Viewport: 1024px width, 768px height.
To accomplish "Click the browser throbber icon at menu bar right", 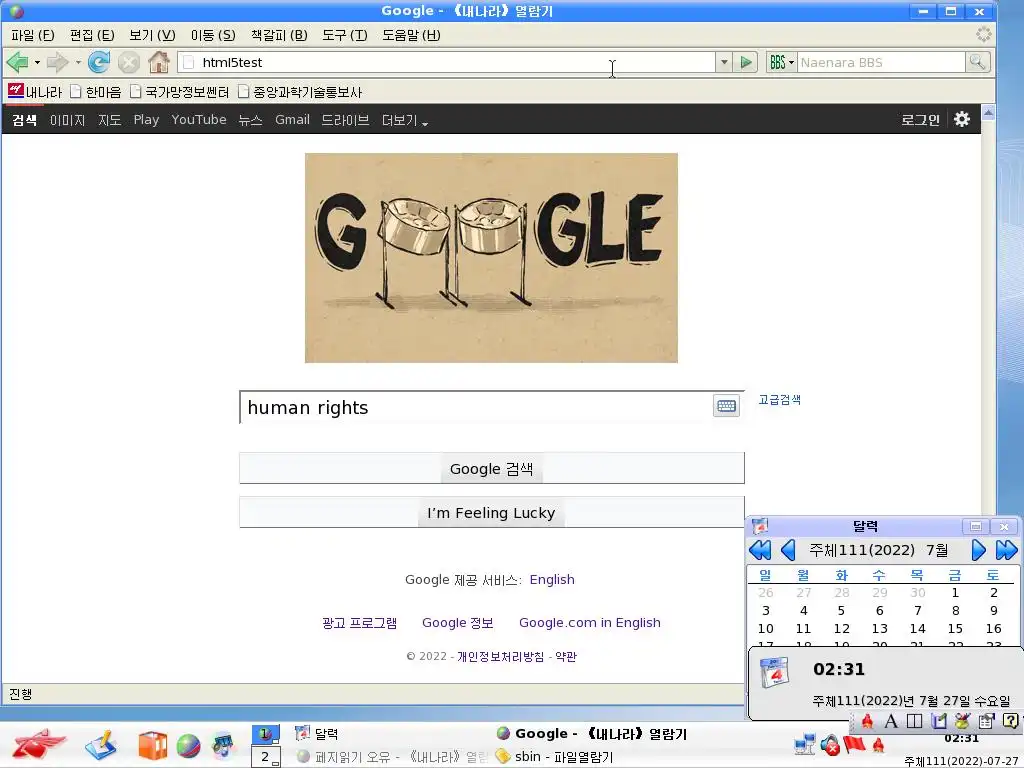I will (984, 34).
